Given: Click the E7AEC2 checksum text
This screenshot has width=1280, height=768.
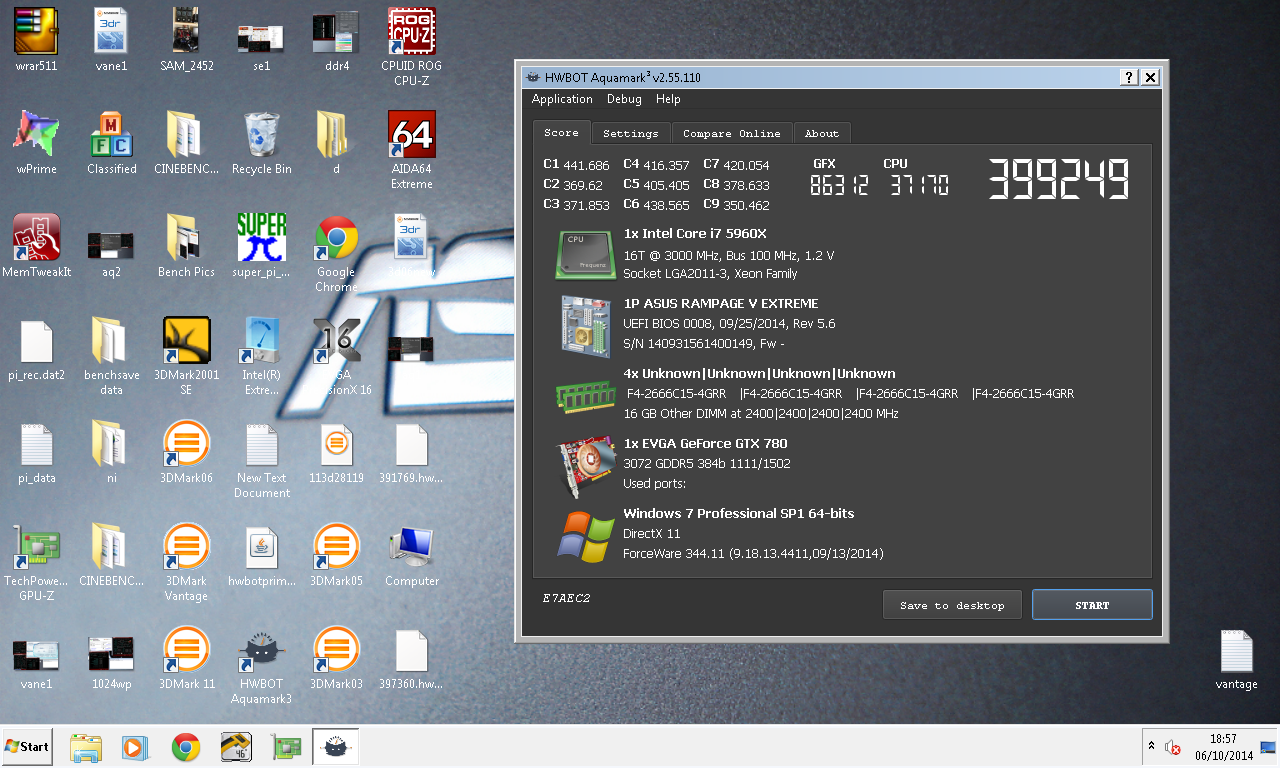Looking at the screenshot, I should pos(567,598).
